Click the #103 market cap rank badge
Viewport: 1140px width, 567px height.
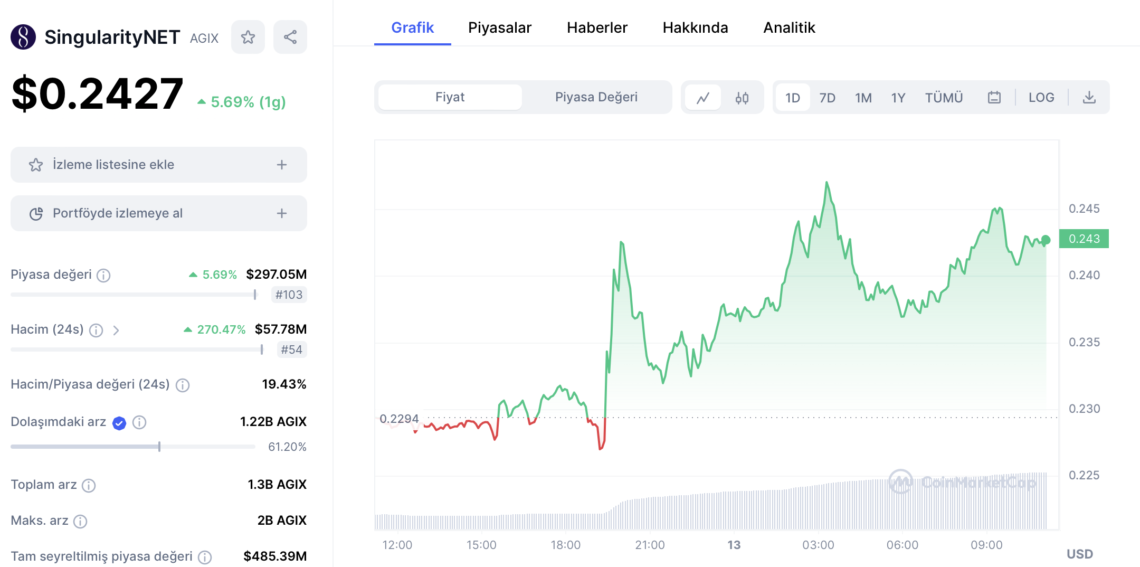point(289,295)
